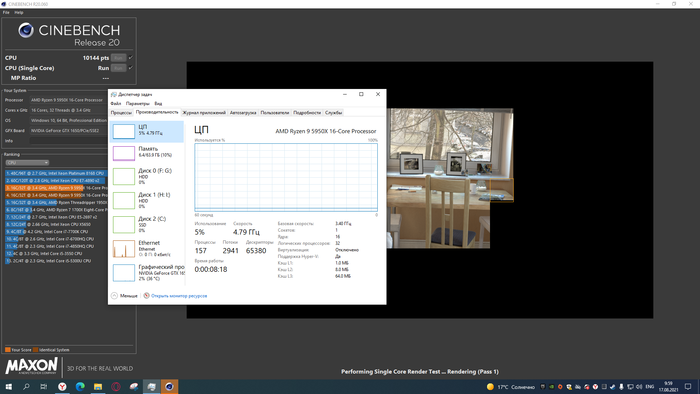Screen dimensions: 700x394
Task: Select Ethernet in Task Manager sidebar
Action: pos(147,249)
